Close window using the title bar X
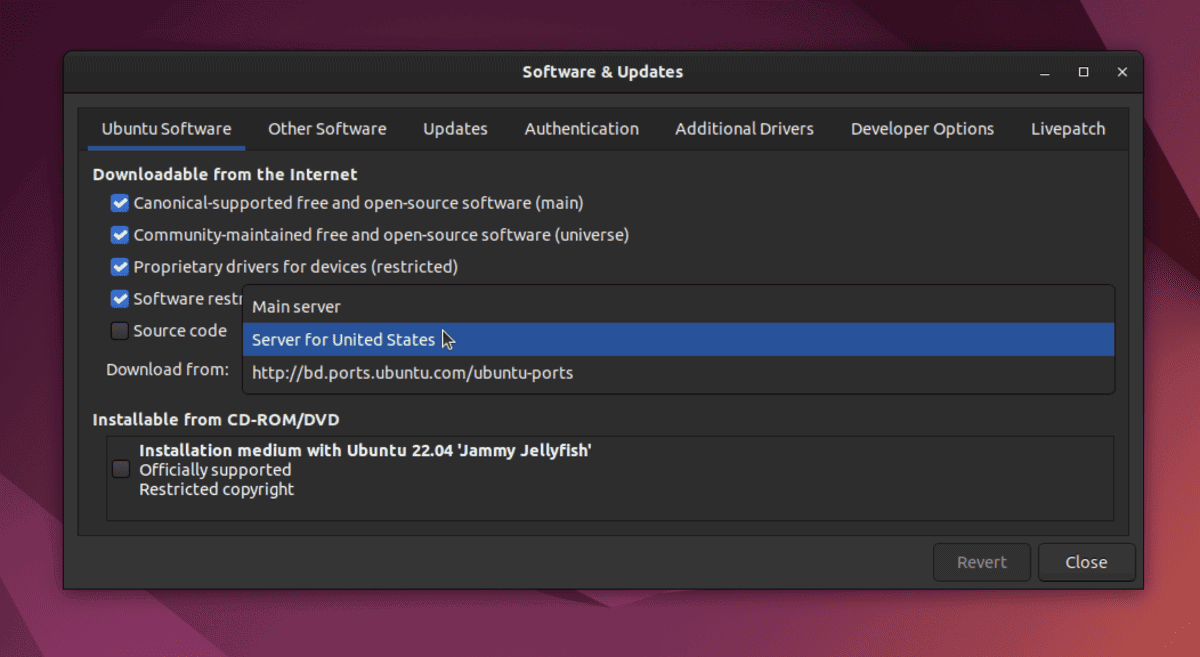Image resolution: width=1200 pixels, height=657 pixels. (x=1122, y=72)
